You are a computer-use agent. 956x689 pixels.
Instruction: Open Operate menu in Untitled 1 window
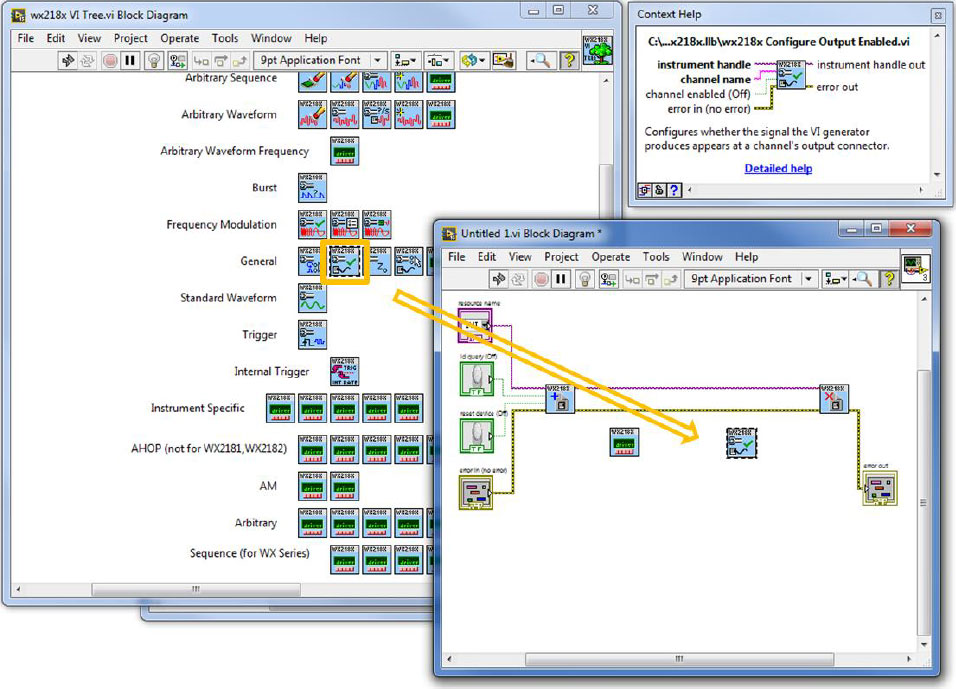point(611,257)
